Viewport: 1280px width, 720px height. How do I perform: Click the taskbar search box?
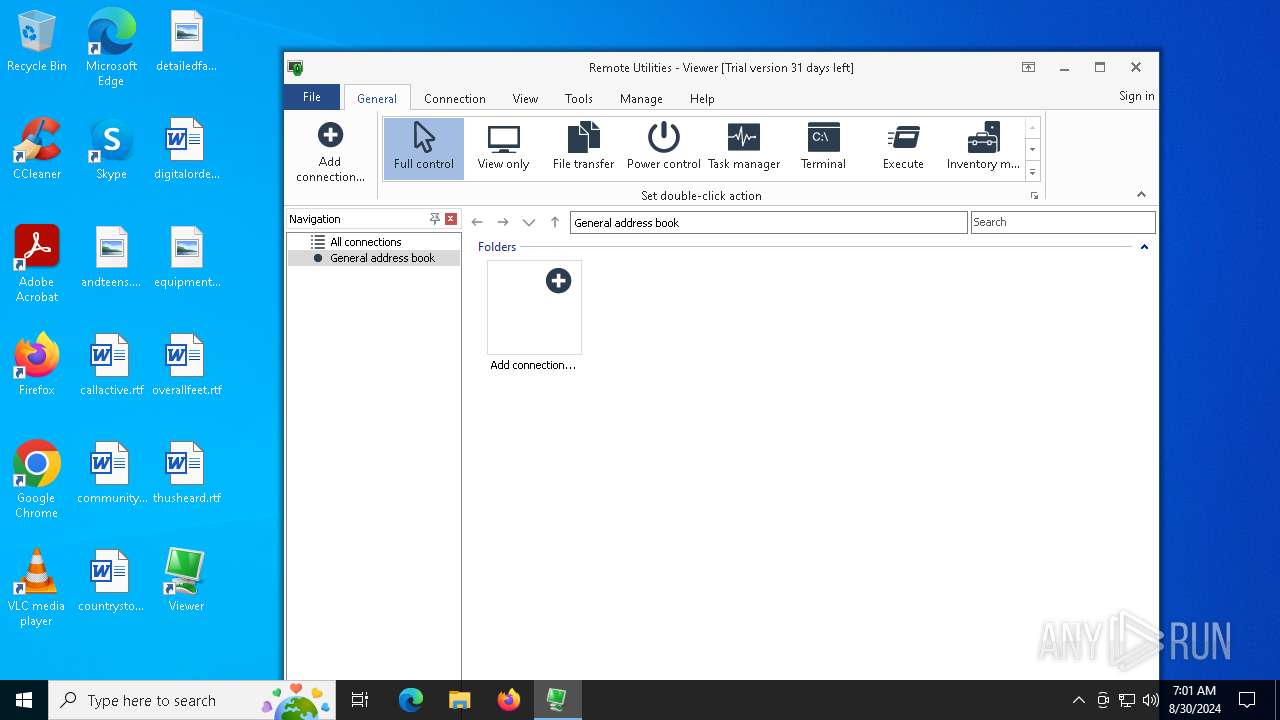tap(191, 700)
